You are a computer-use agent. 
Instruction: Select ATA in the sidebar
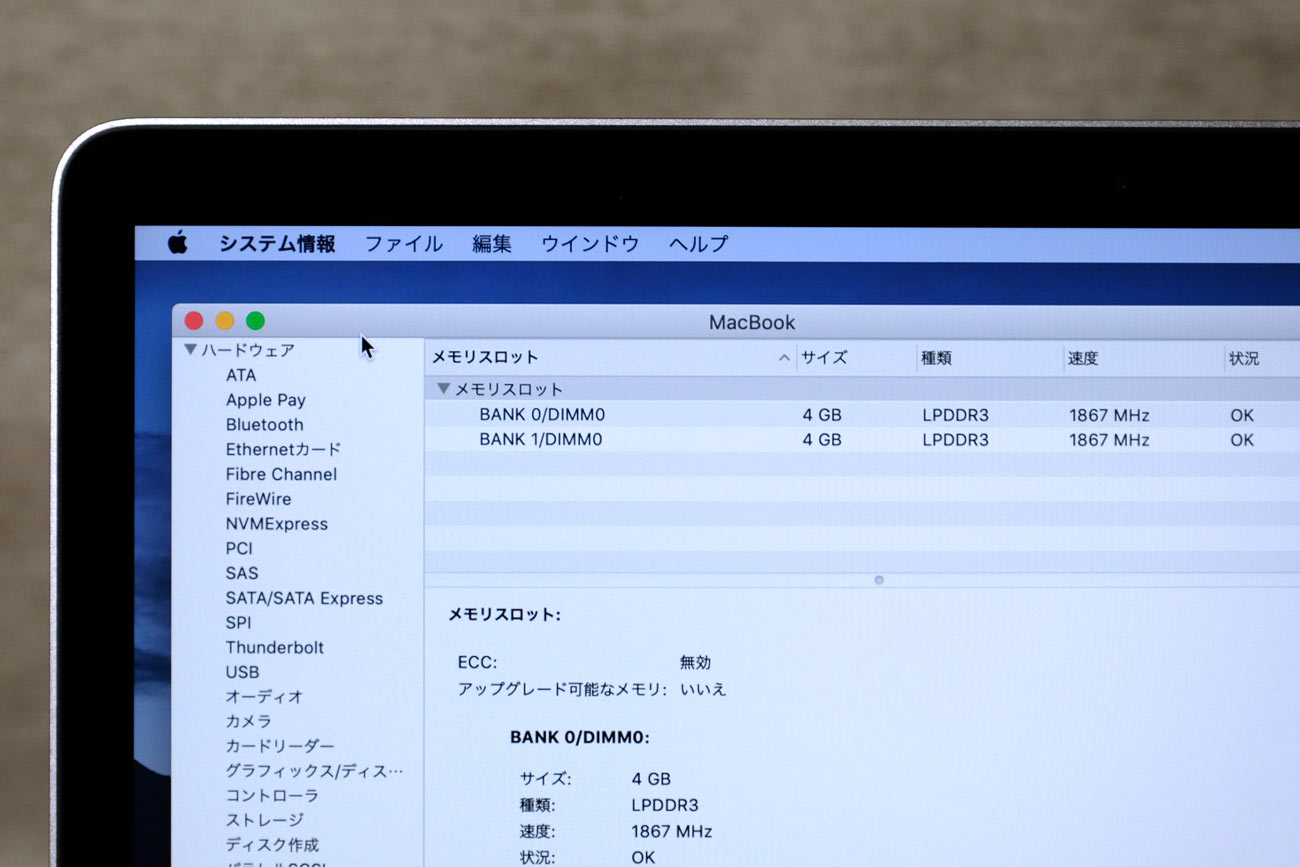pyautogui.click(x=241, y=375)
